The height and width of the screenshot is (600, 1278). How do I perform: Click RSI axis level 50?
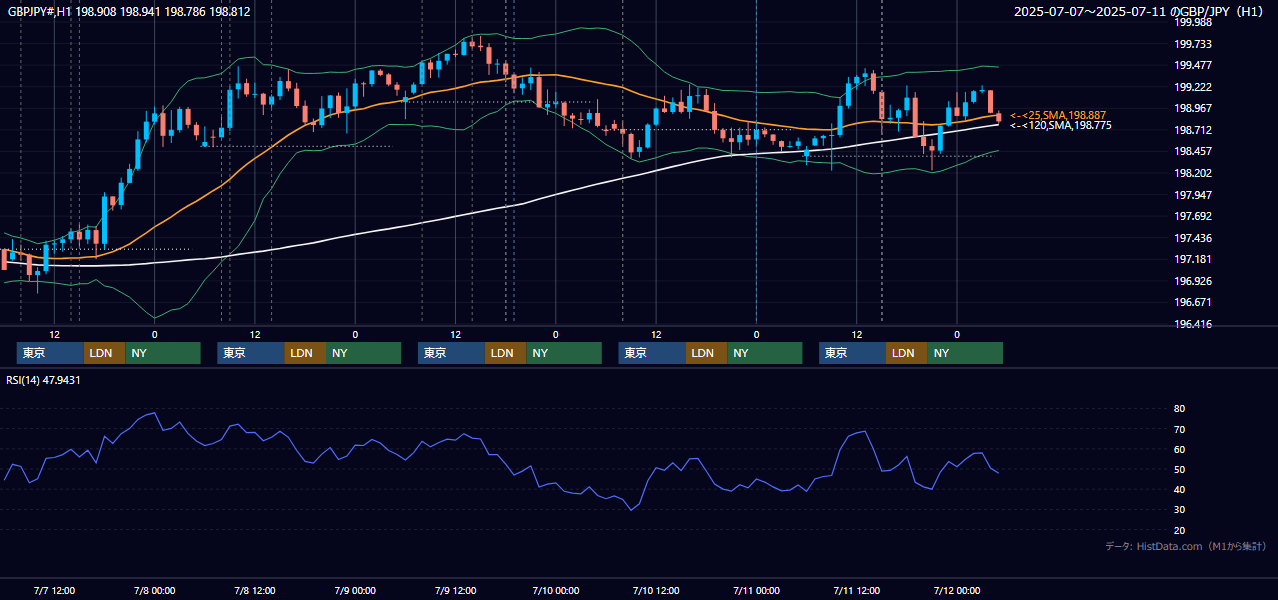(x=1180, y=469)
